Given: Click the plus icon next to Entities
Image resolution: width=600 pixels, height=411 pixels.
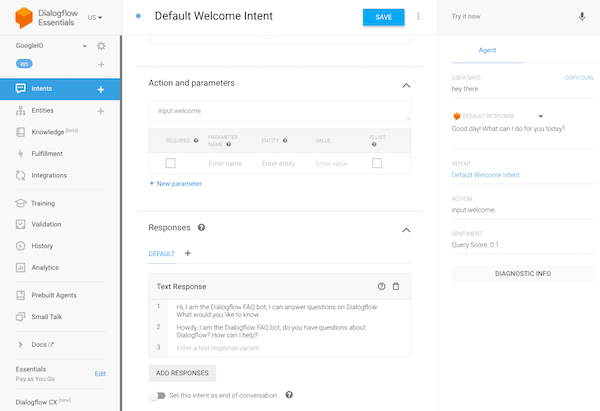Looking at the screenshot, I should tap(101, 111).
